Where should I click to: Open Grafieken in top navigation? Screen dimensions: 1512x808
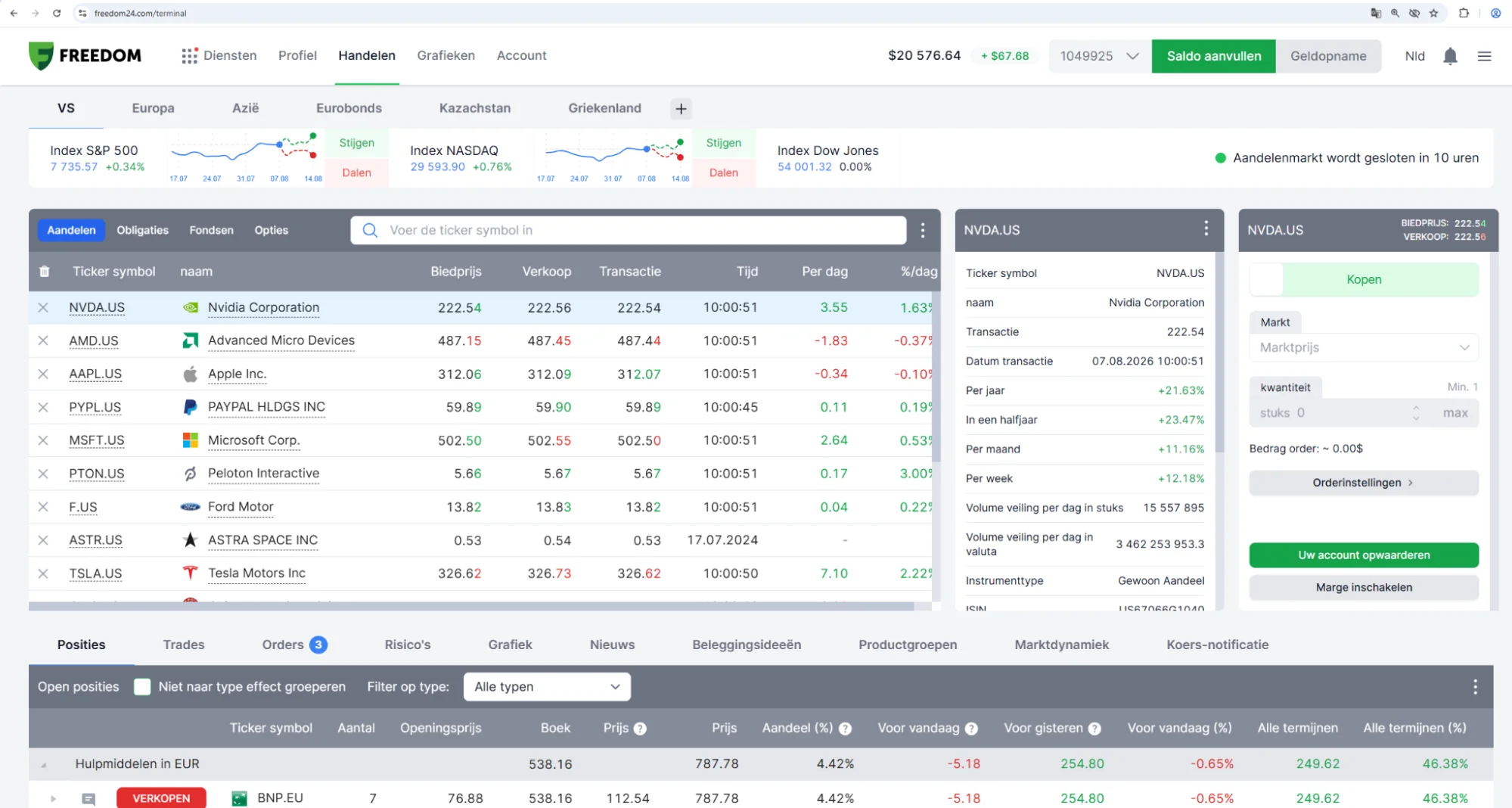tap(446, 55)
